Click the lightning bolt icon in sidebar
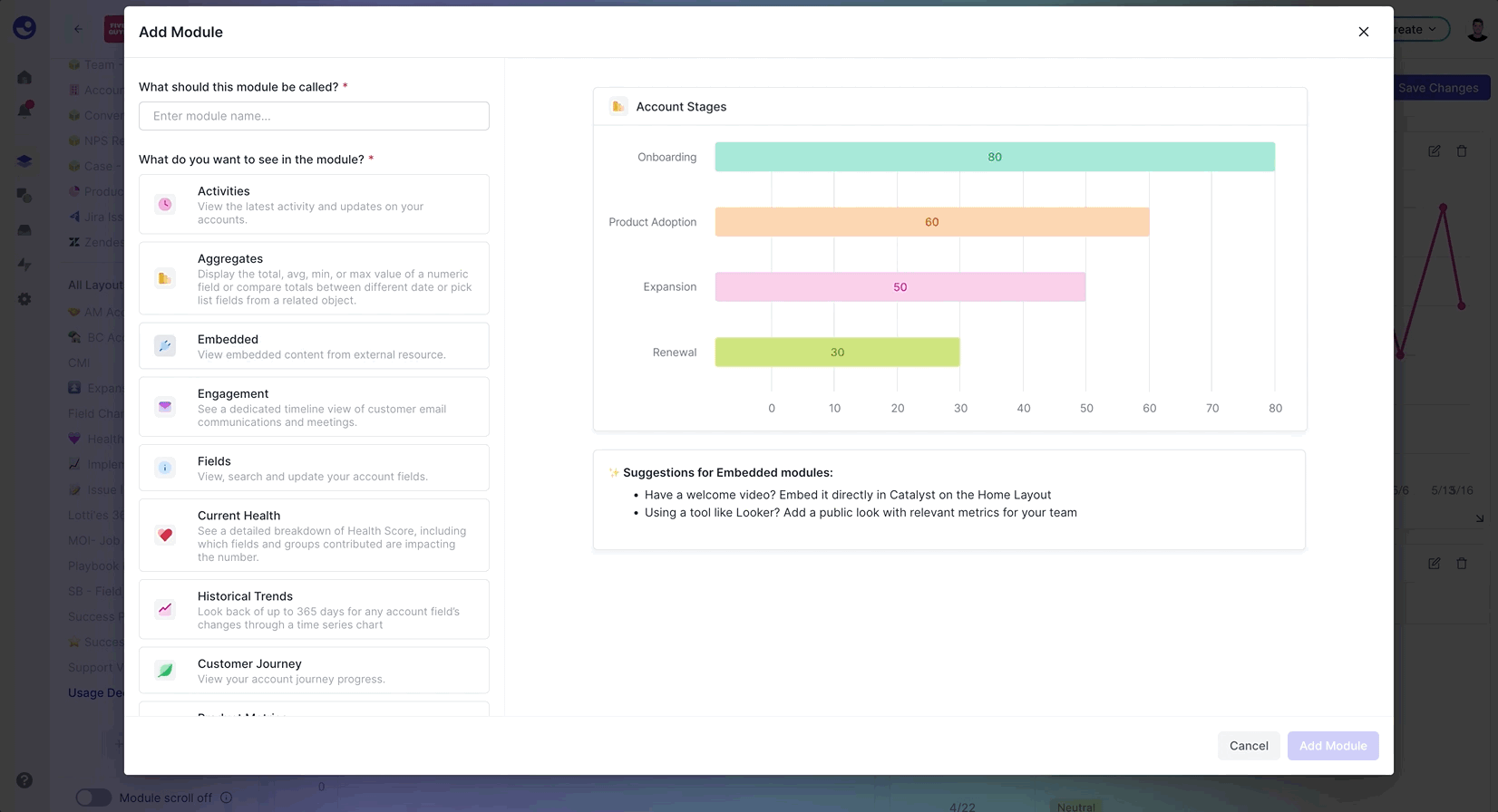 24,265
